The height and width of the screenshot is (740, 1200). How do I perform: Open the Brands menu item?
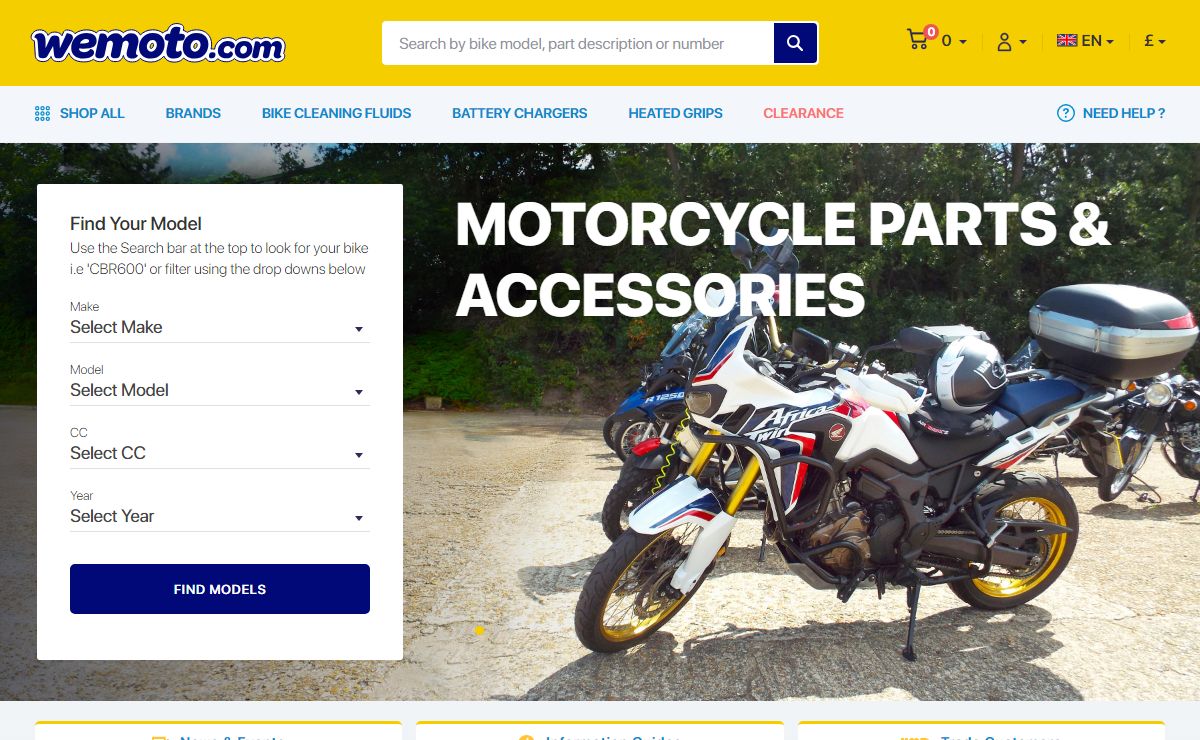[x=193, y=113]
